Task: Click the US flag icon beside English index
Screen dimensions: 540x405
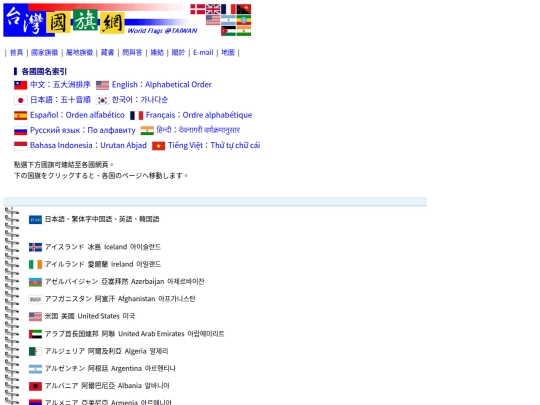Action: click(x=102, y=85)
